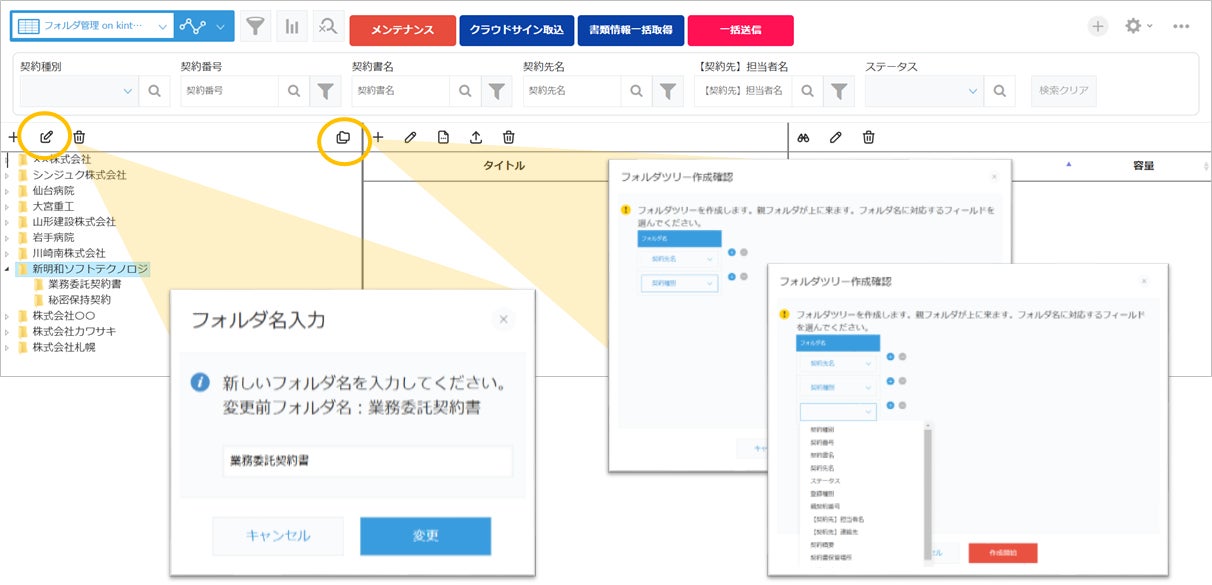This screenshot has height=585, width=1212.
Task: Click the rename folder edit icon in tree pane
Action: click(46, 137)
